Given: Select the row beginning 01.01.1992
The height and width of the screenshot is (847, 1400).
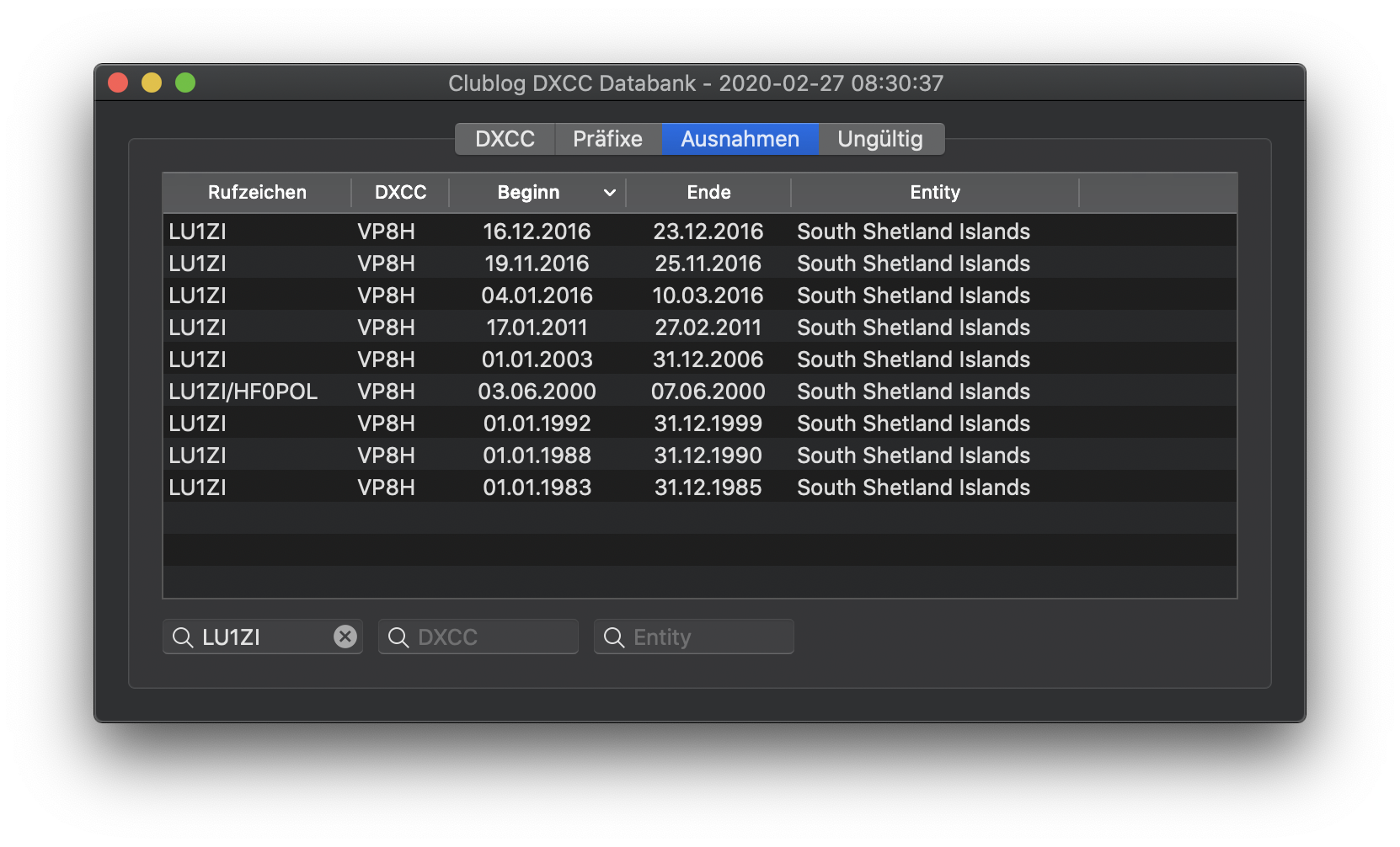Looking at the screenshot, I should point(700,423).
